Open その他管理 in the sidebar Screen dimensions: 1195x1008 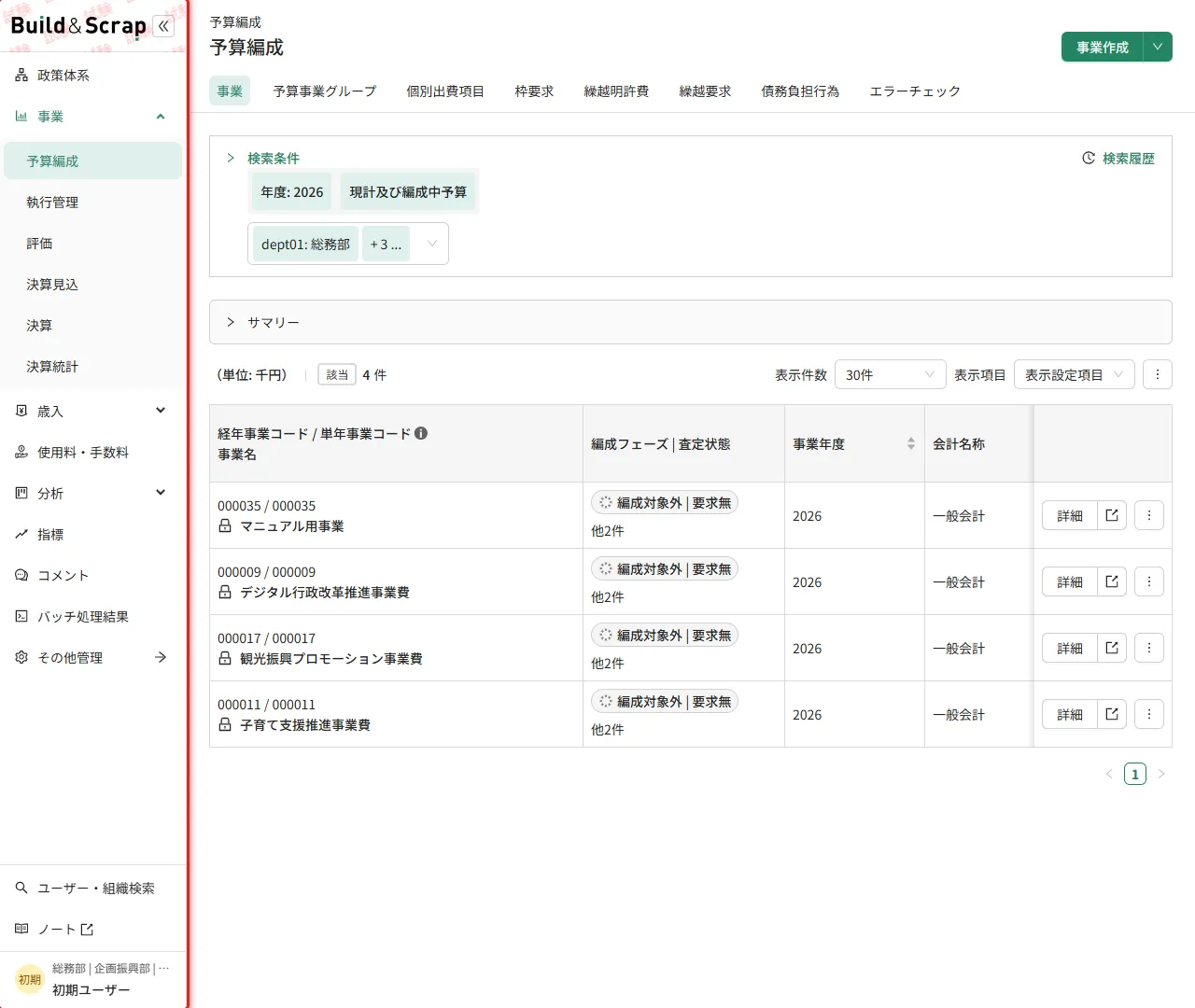click(x=93, y=658)
